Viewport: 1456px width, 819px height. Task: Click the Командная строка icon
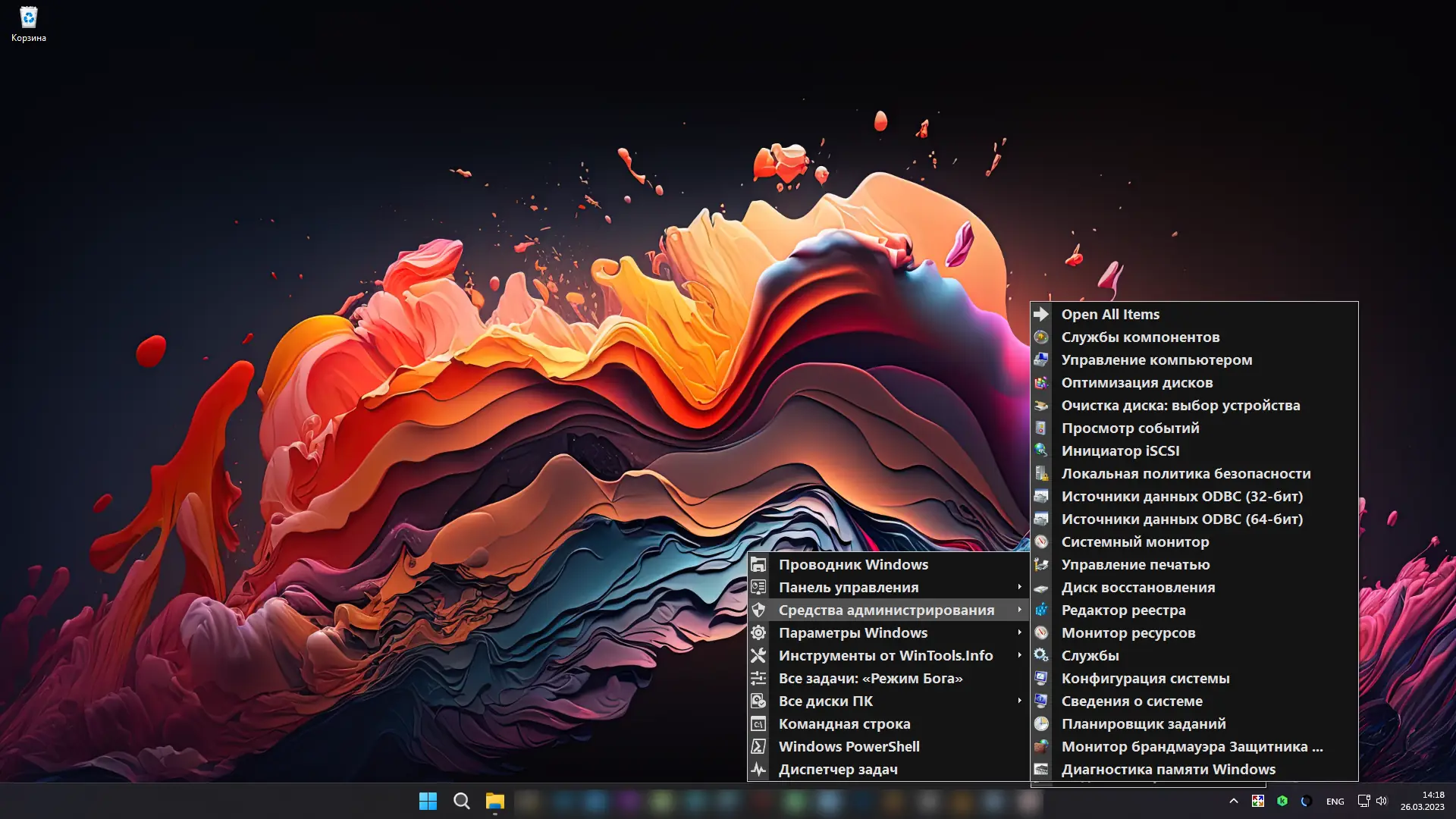(758, 723)
